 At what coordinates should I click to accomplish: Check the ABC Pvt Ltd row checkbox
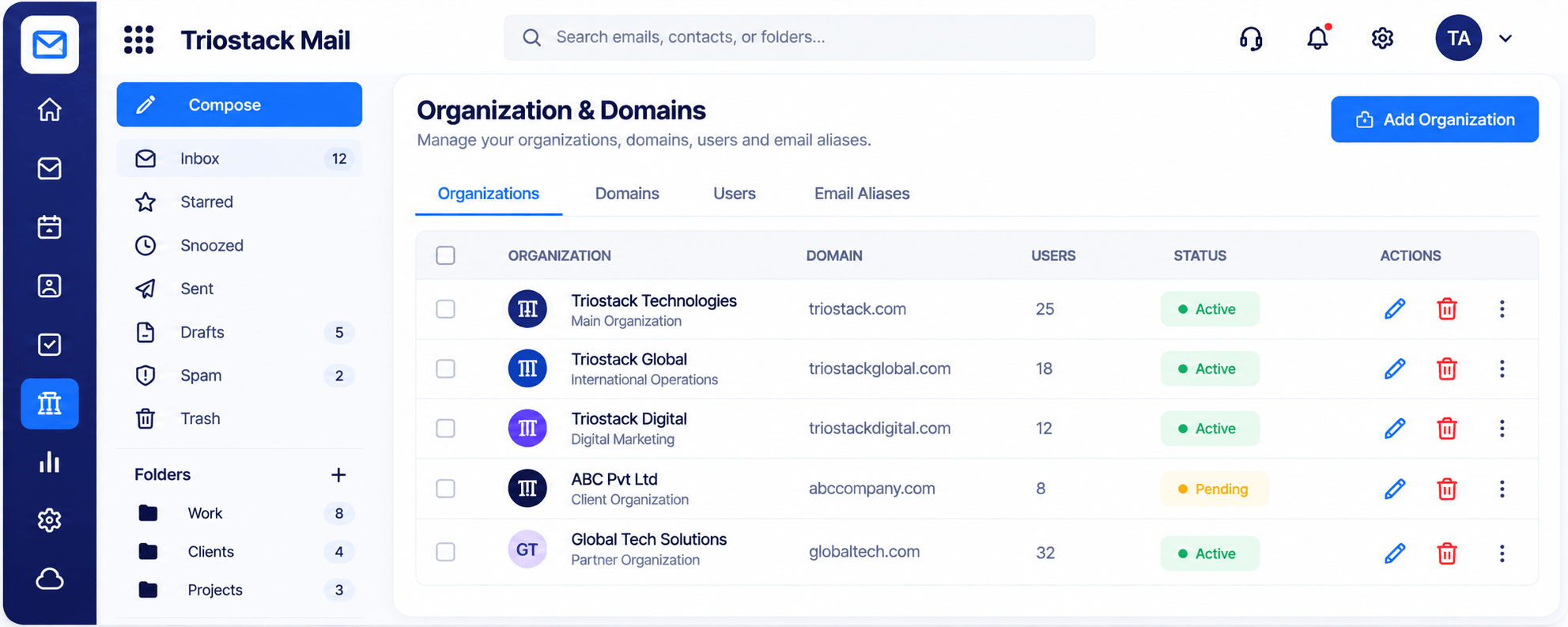point(446,489)
